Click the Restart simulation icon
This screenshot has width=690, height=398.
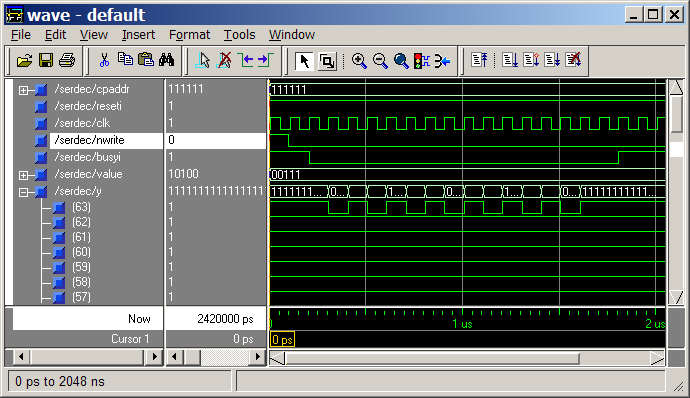point(479,60)
